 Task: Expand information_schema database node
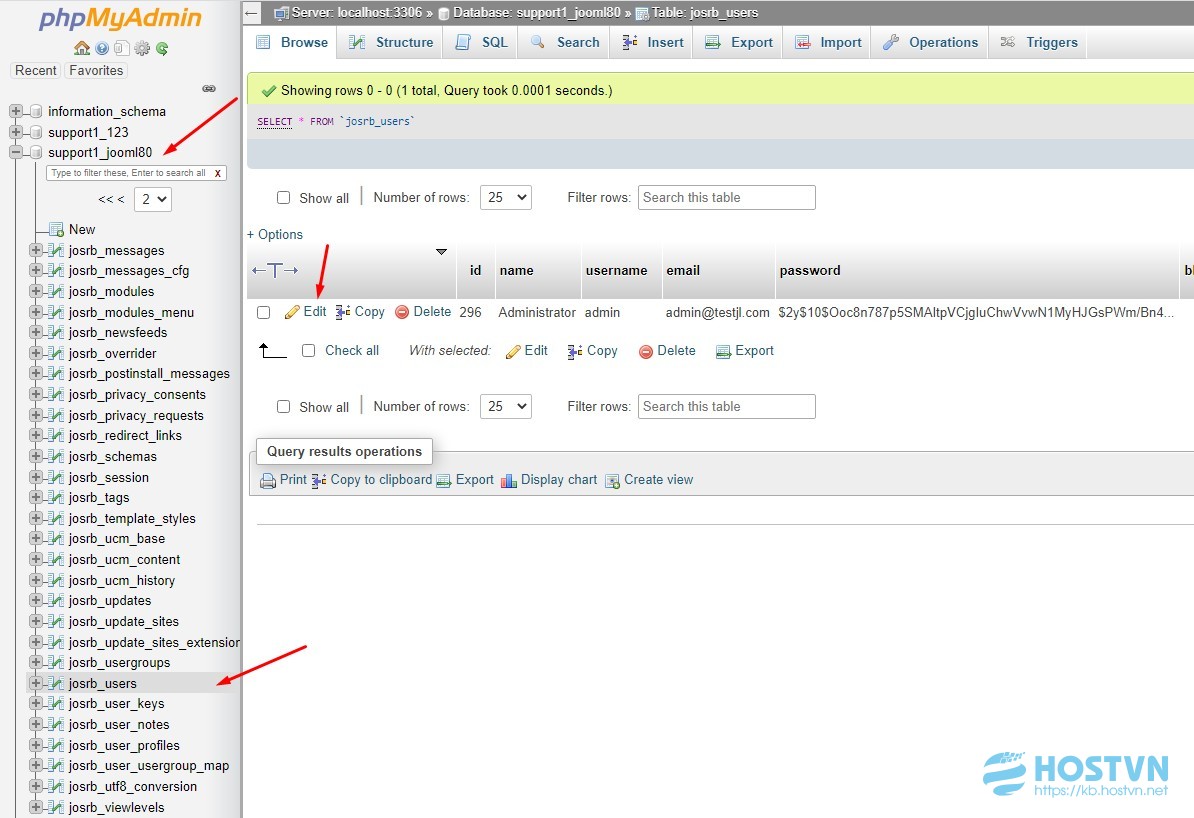15,111
